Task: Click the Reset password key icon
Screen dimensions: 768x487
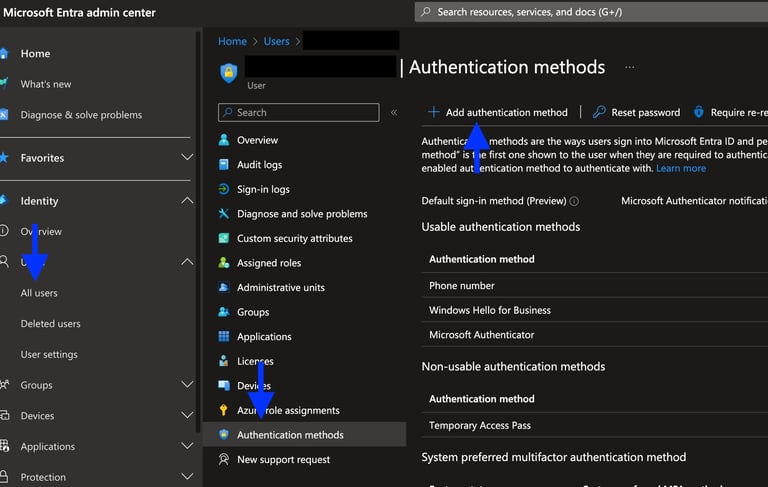Action: tap(599, 112)
